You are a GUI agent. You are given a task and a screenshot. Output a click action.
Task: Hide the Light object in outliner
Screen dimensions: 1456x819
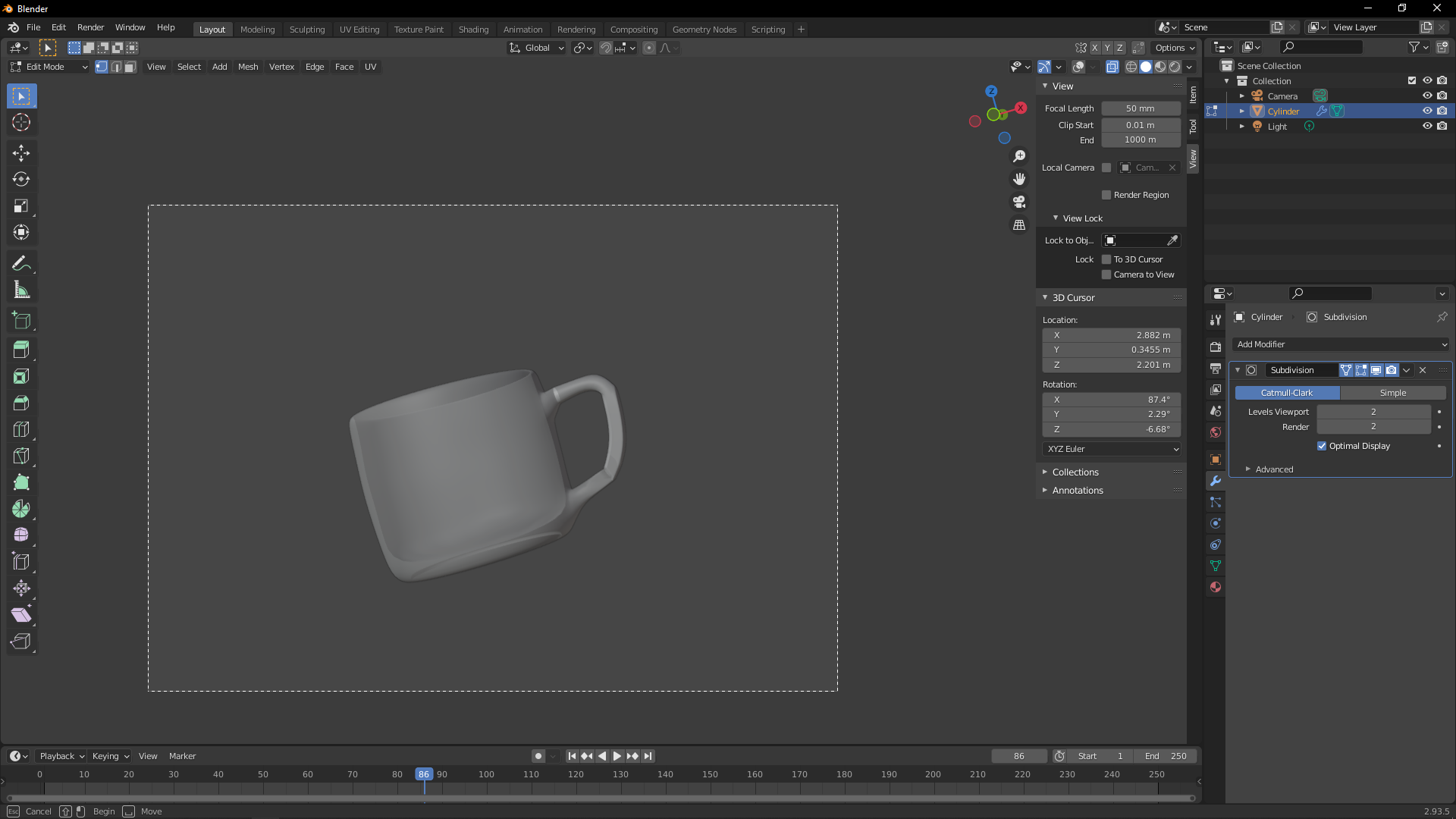pos(1426,126)
